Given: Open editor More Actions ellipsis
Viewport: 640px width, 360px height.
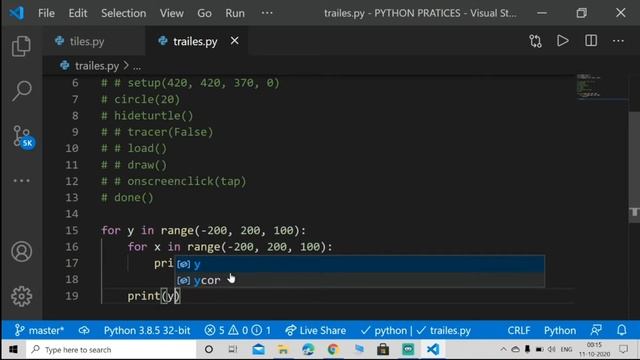Looking at the screenshot, I should pyautogui.click(x=618, y=41).
